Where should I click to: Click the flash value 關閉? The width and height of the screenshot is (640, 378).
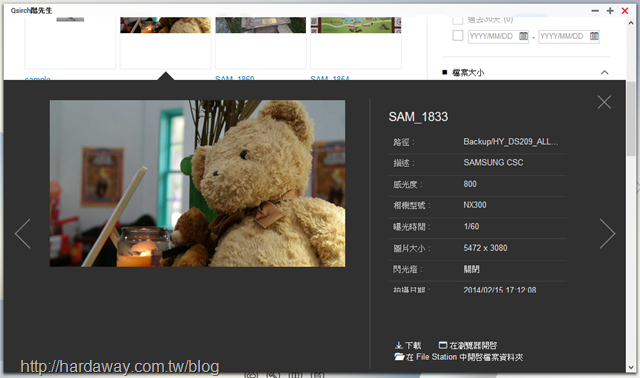click(x=471, y=269)
